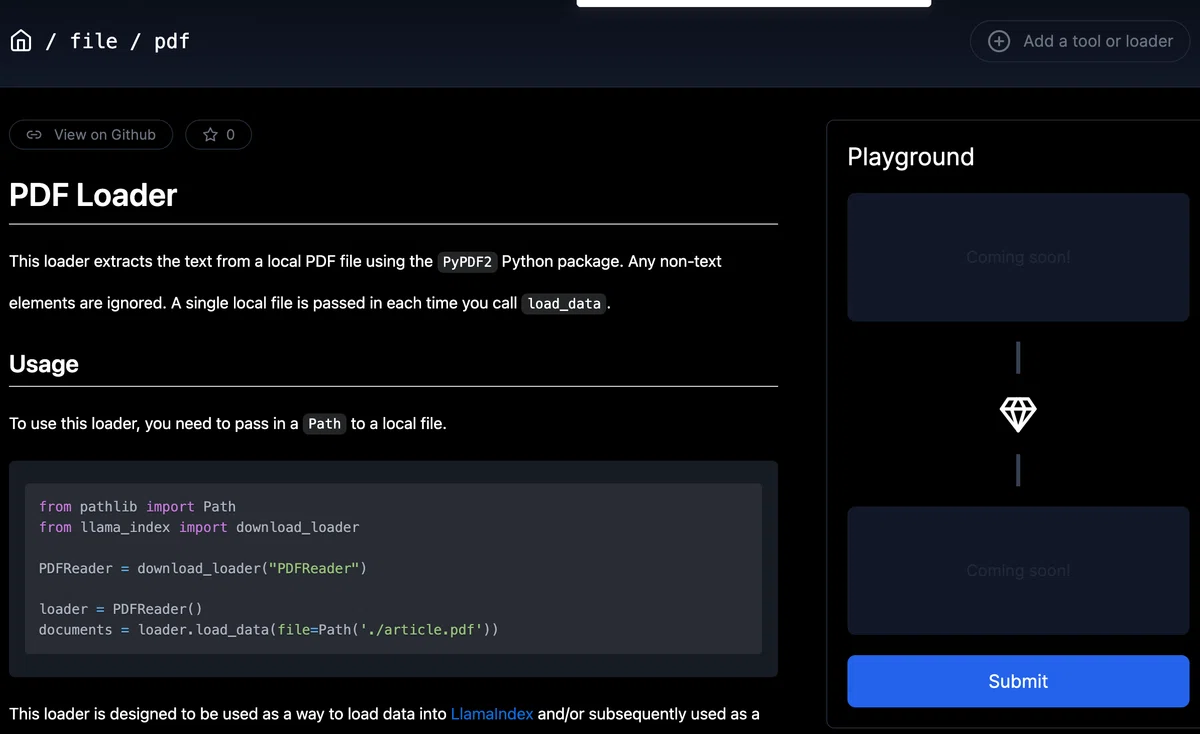Click the 'from pathlib import Path' code line
This screenshot has height=734, width=1200.
(138, 507)
